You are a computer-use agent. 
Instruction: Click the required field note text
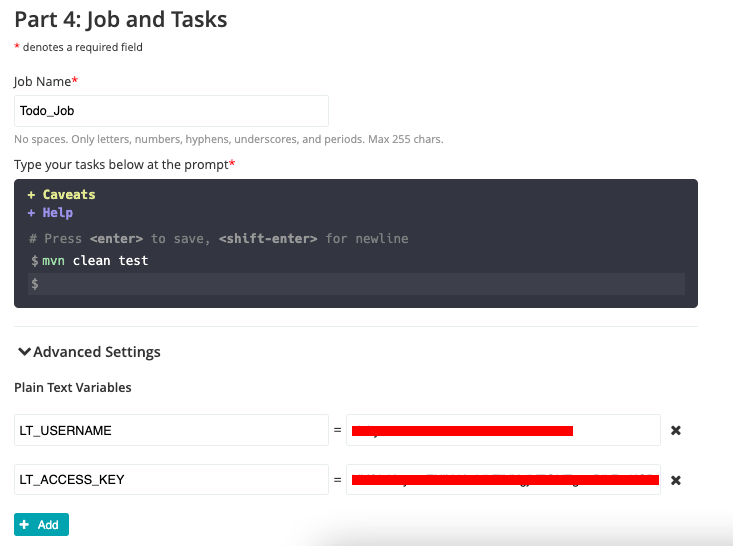click(78, 47)
